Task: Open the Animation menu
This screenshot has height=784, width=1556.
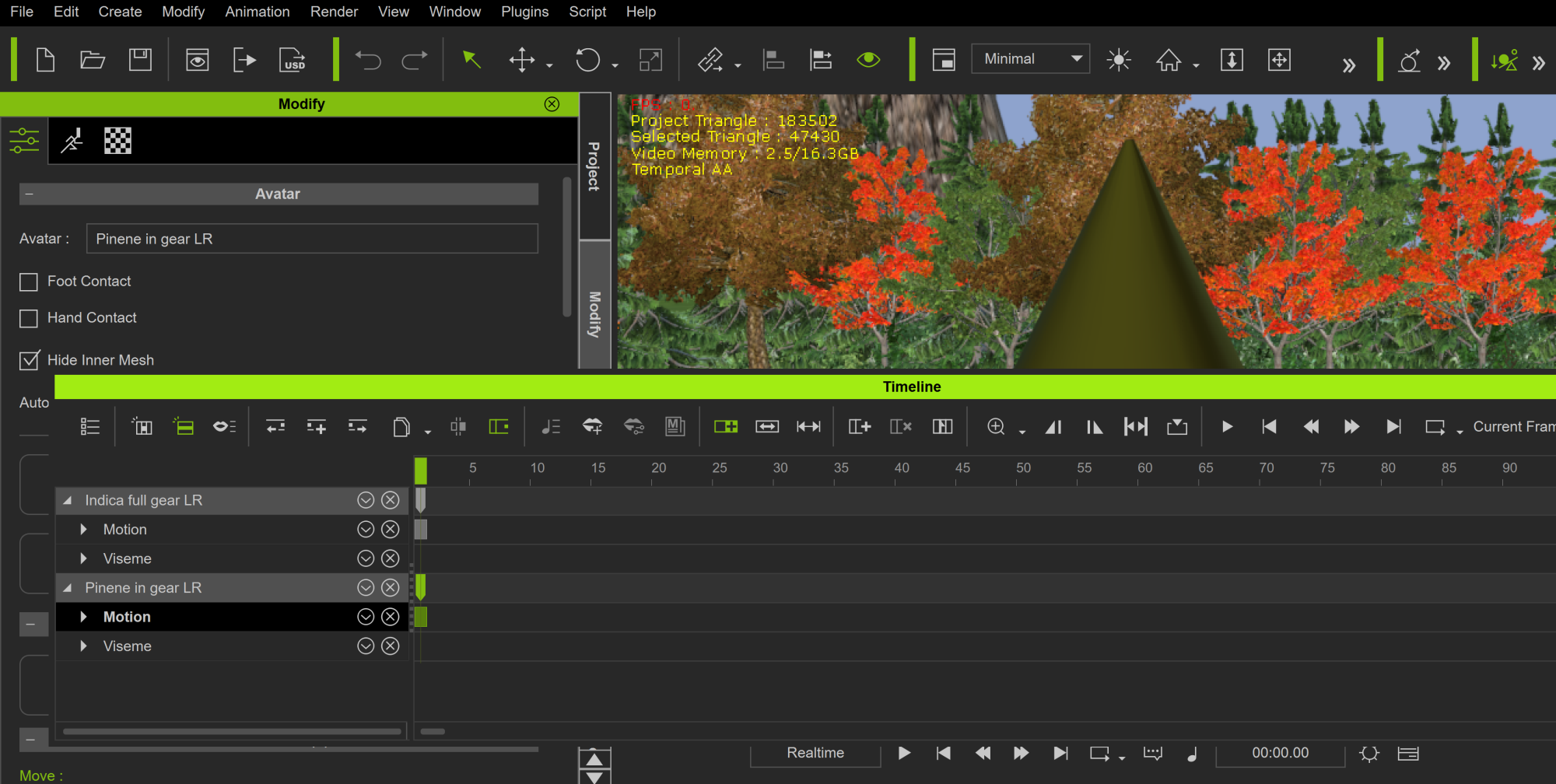Action: [258, 12]
